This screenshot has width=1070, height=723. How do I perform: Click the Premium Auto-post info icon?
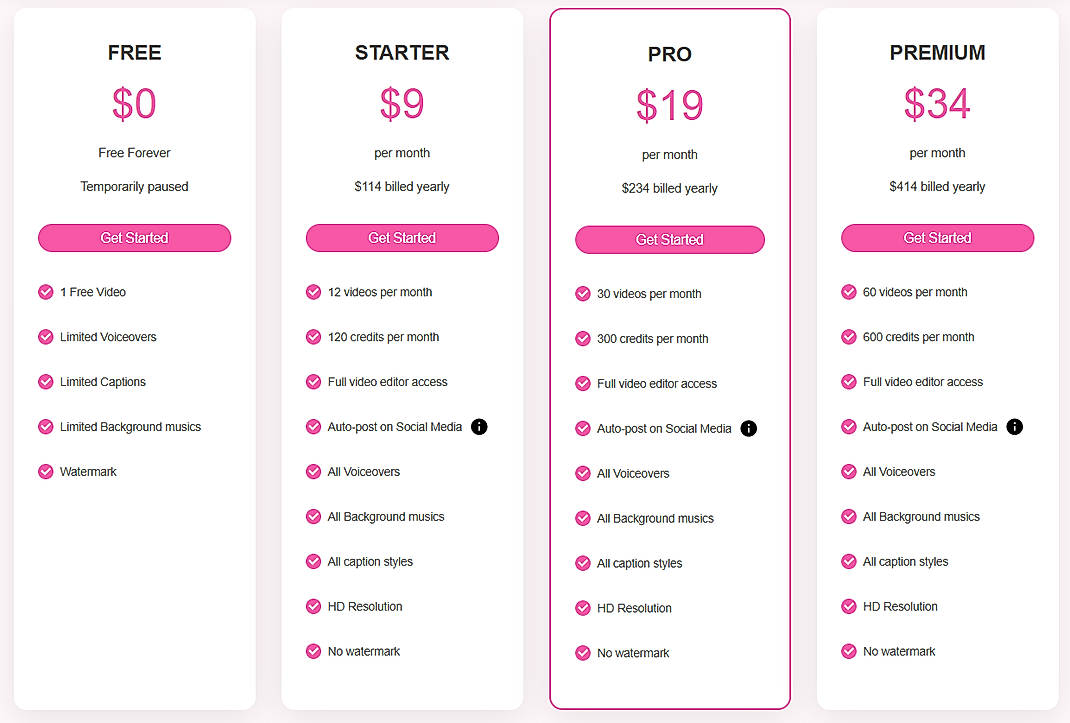(1014, 426)
